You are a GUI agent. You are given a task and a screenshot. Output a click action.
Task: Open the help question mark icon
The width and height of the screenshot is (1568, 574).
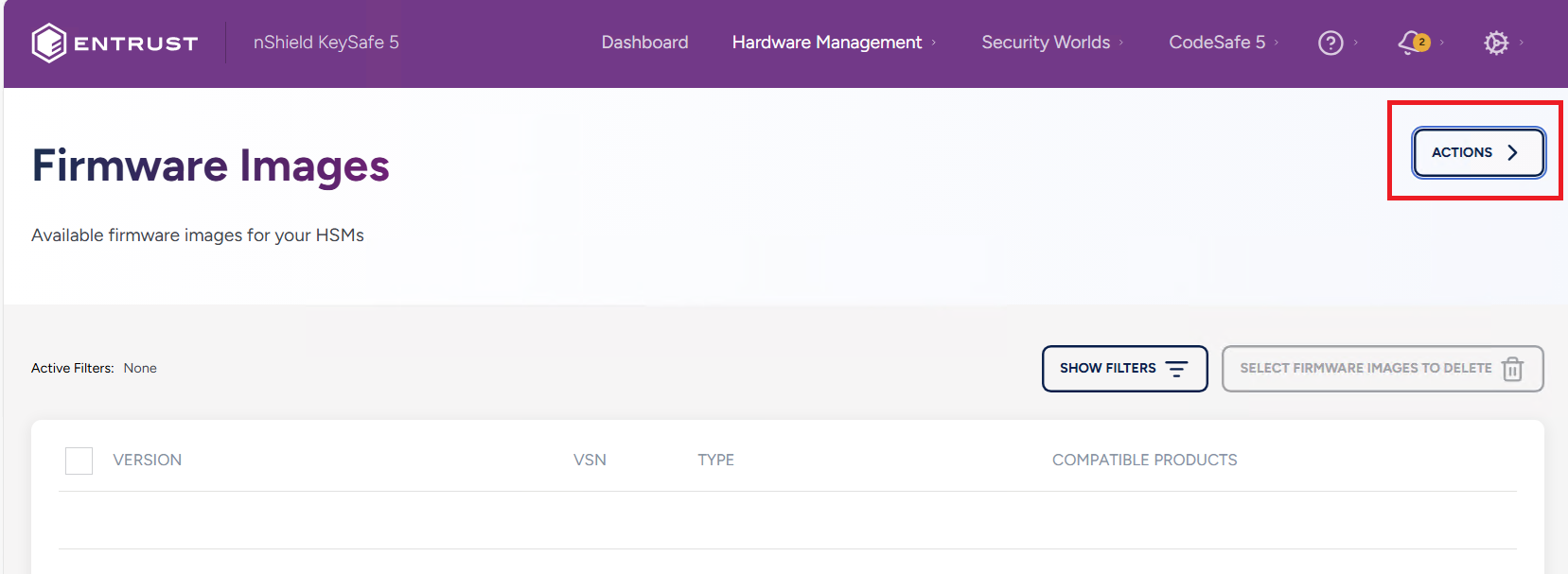[1330, 43]
